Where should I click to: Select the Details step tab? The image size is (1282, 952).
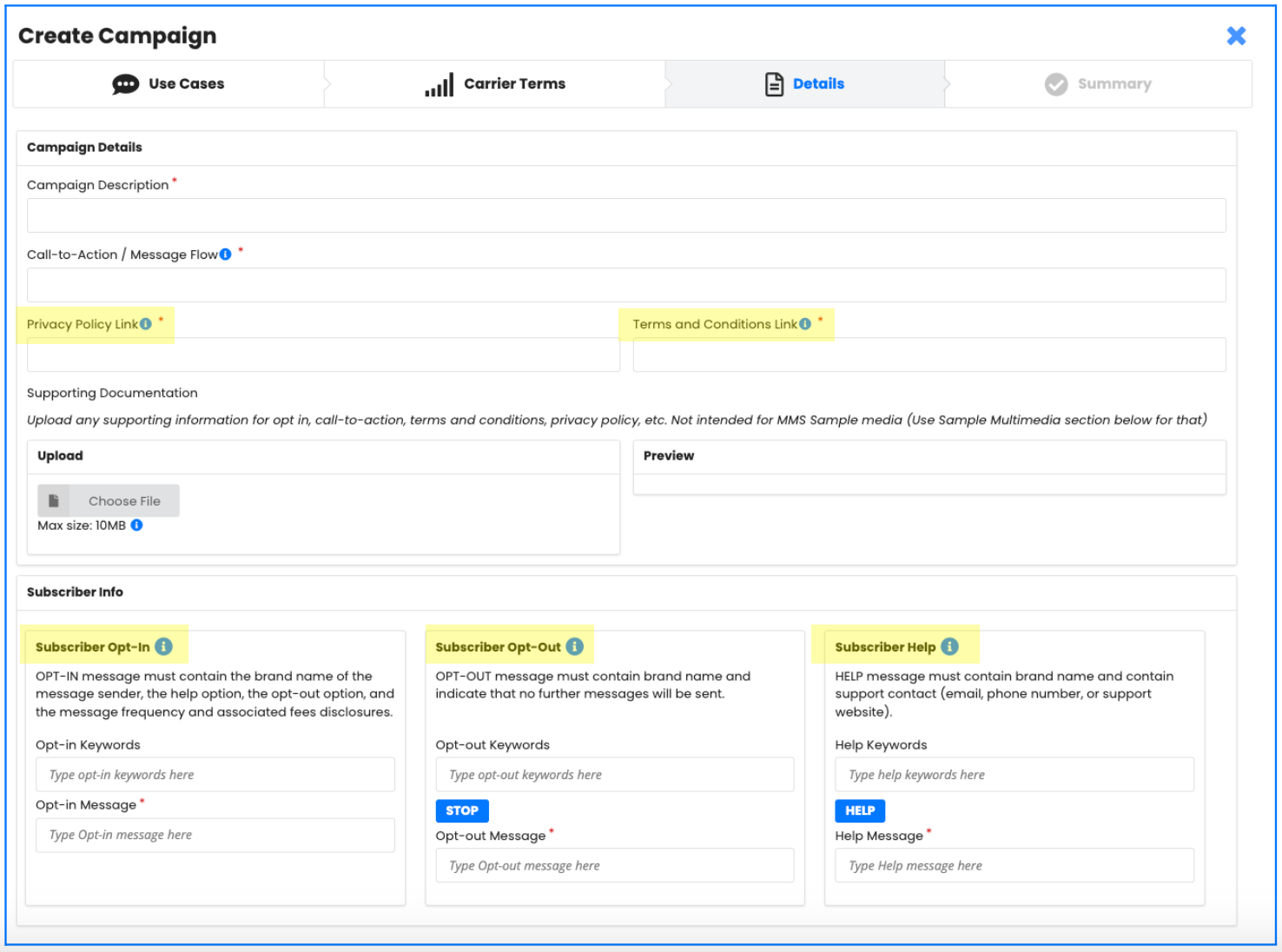[x=804, y=84]
